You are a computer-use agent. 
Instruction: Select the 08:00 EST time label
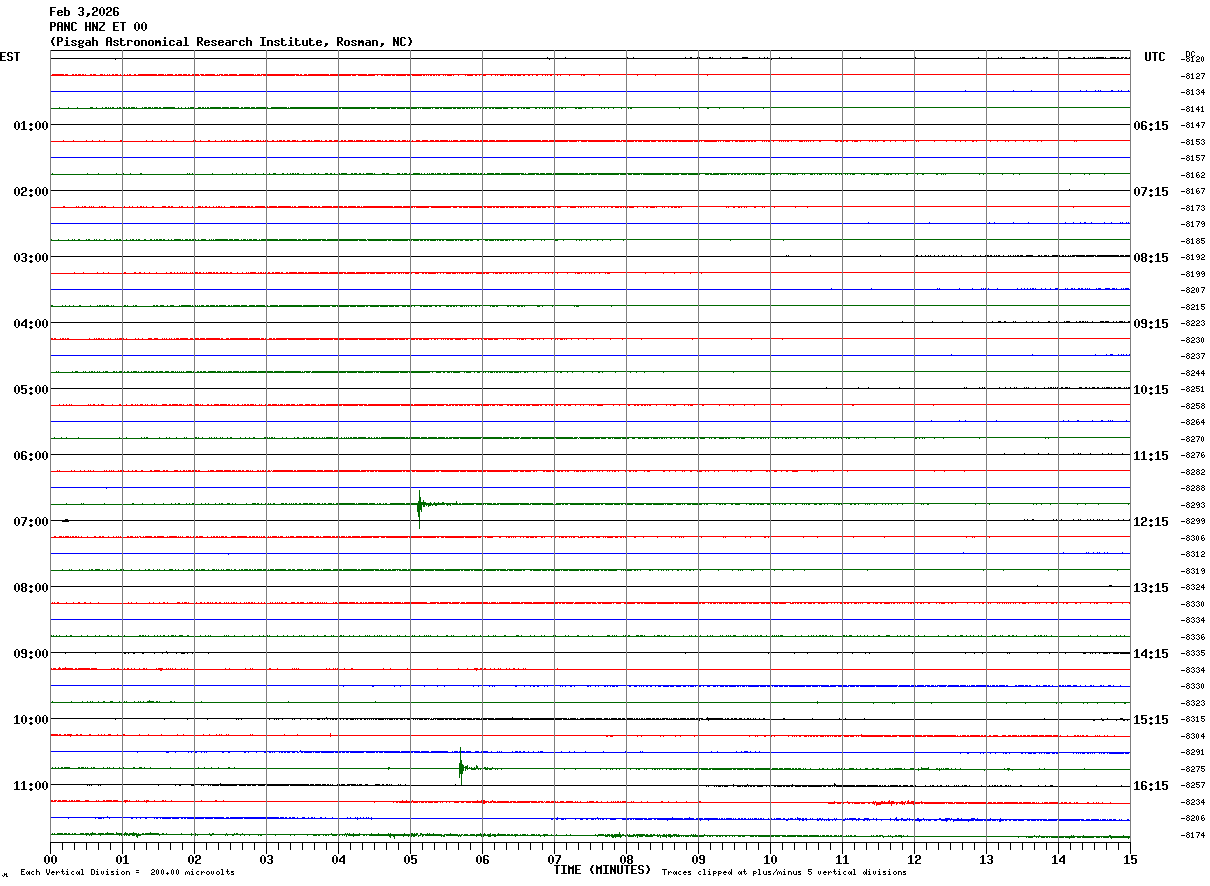click(31, 588)
